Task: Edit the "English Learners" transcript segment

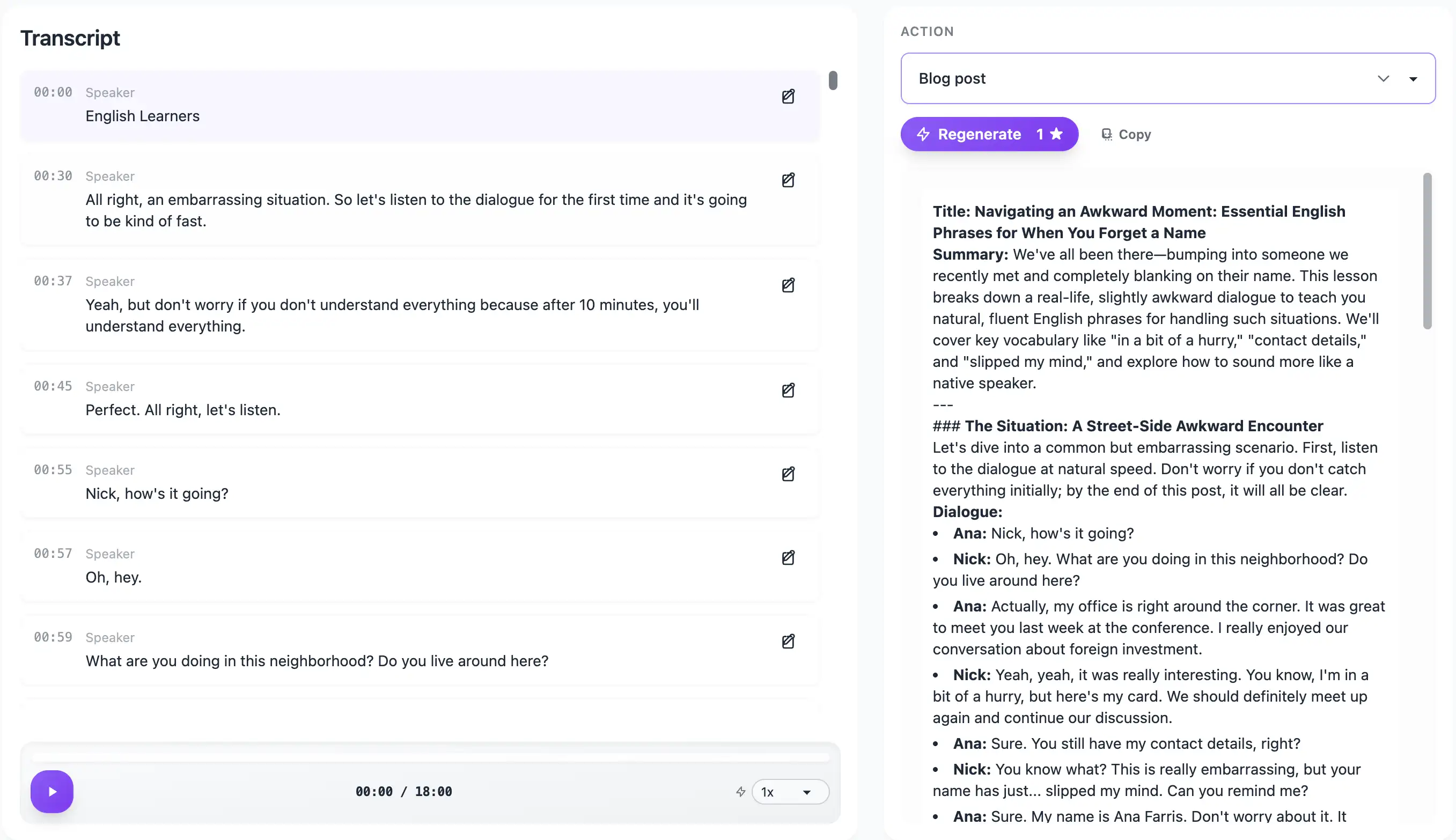Action: pyautogui.click(x=788, y=97)
